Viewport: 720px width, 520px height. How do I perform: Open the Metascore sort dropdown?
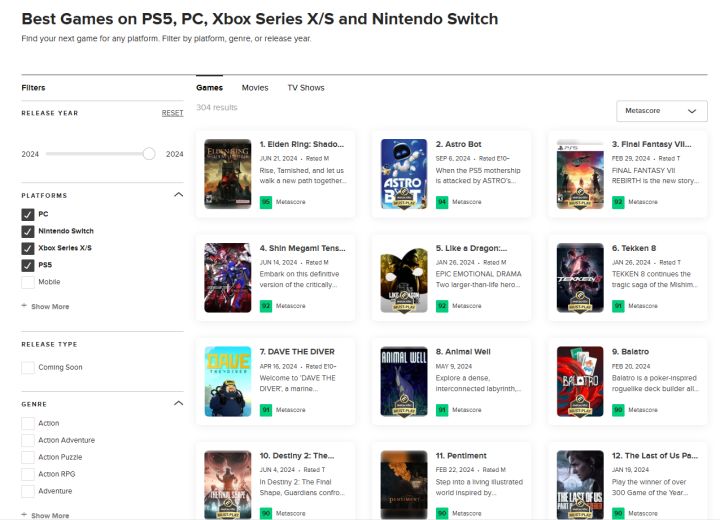pyautogui.click(x=661, y=111)
